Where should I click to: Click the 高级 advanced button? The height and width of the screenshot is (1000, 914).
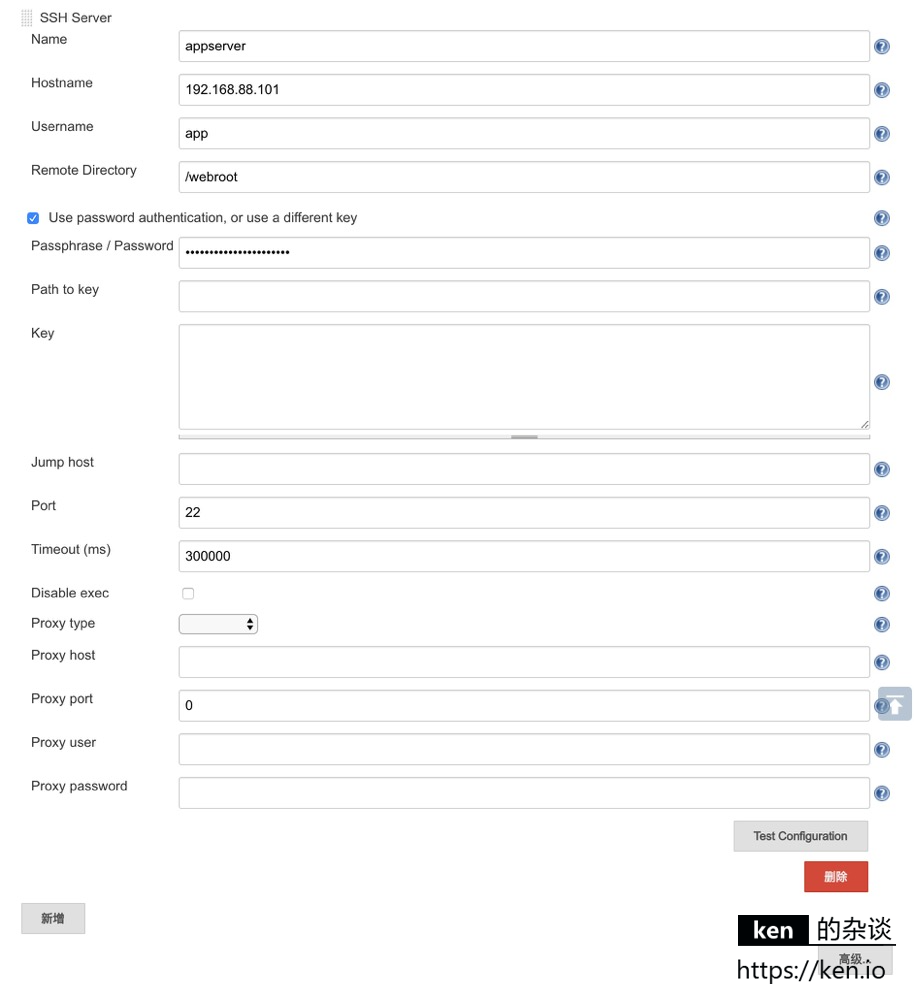click(855, 960)
